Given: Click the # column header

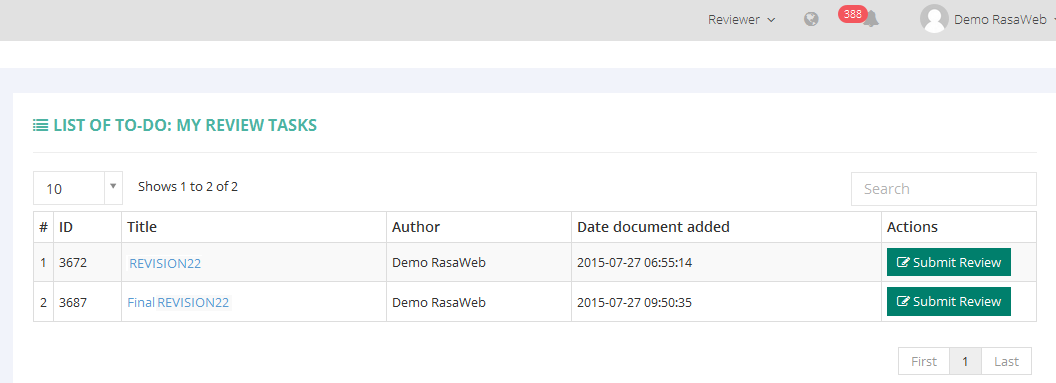Looking at the screenshot, I should point(43,227).
